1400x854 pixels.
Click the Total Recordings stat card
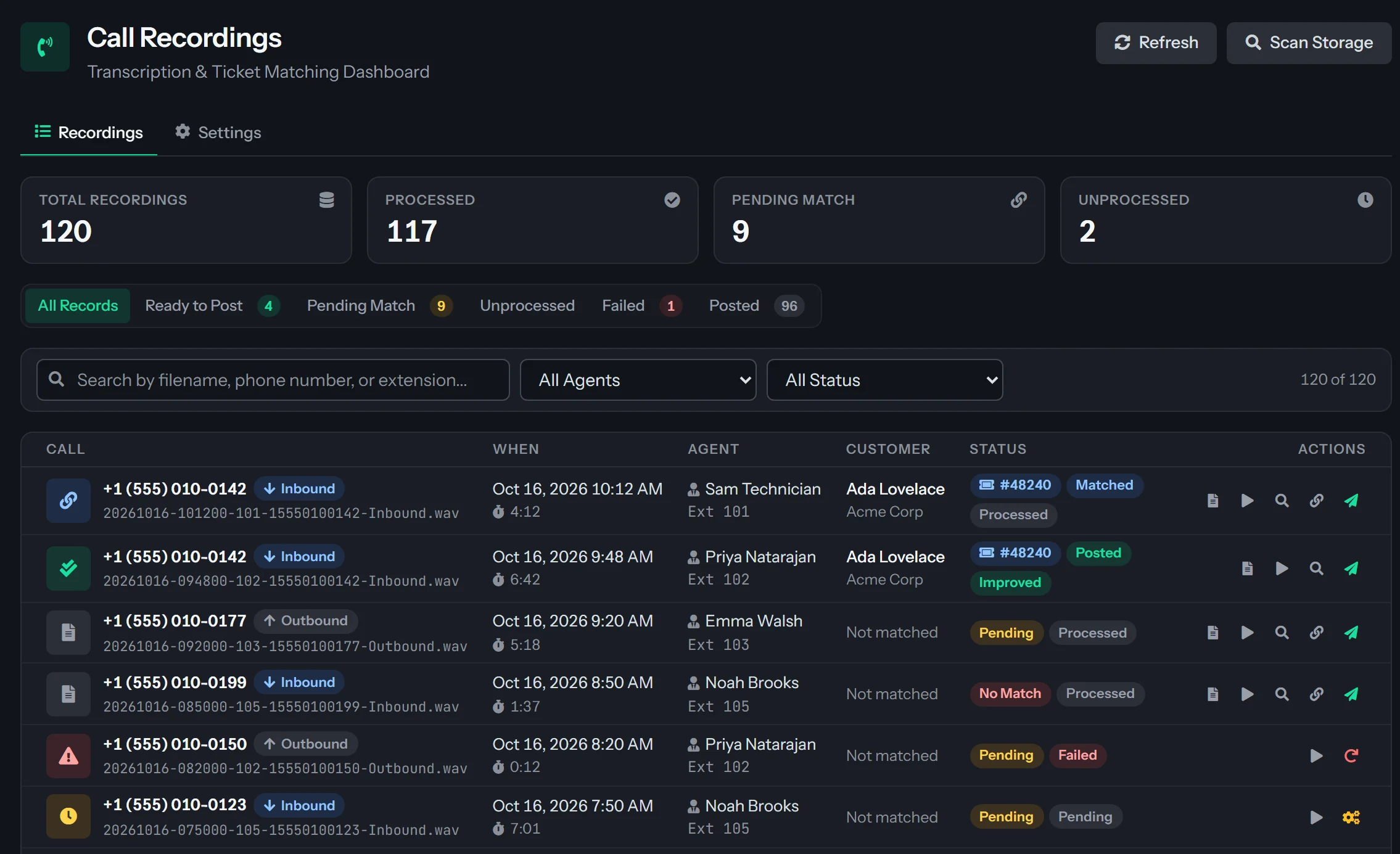point(186,220)
